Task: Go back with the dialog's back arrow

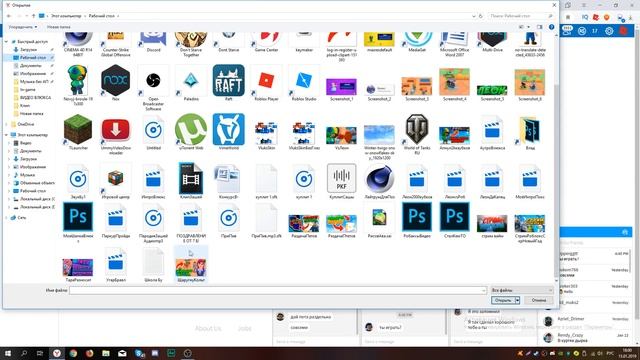Action: click(x=9, y=16)
